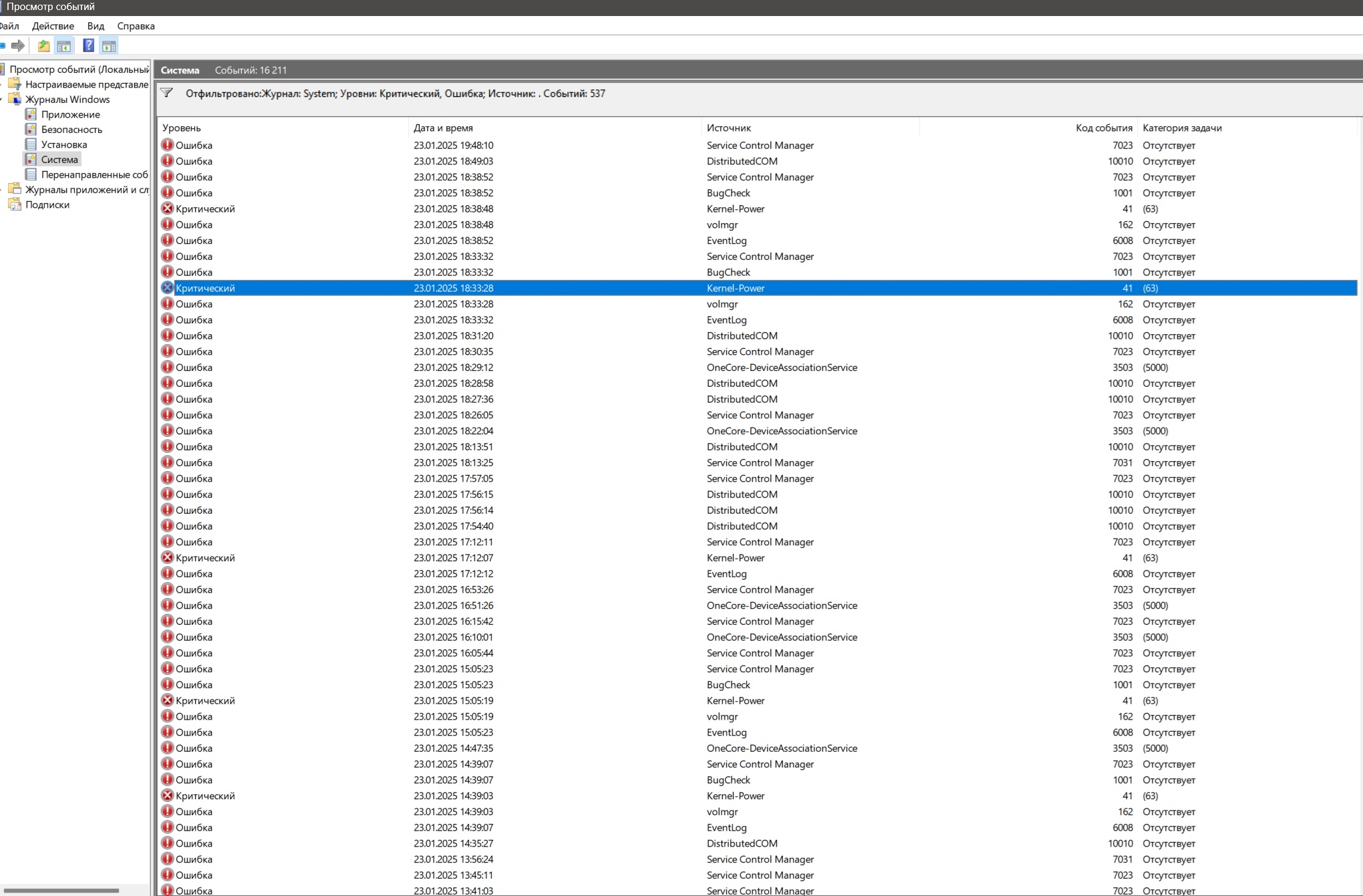Click the folder up-level toolbar icon

point(43,45)
